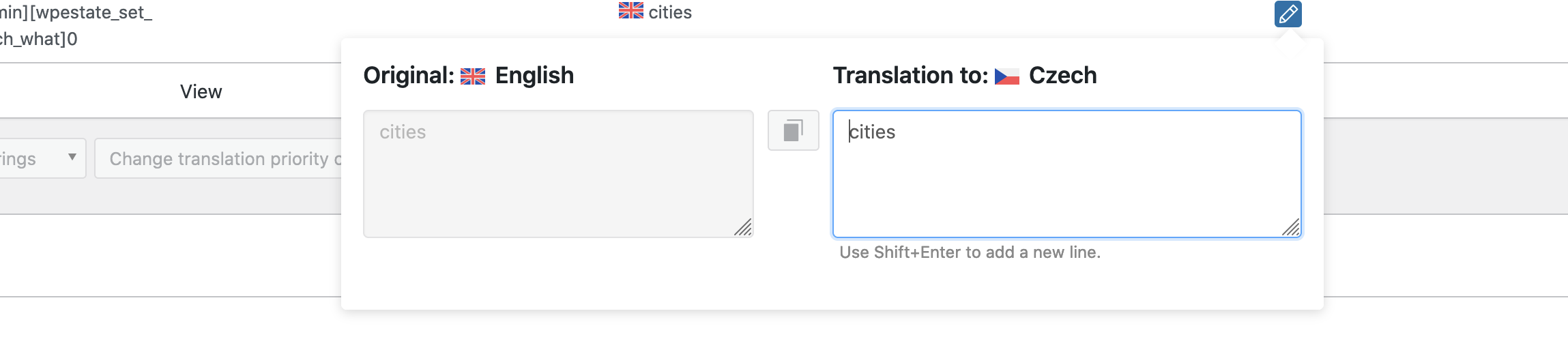Click the 'Translation to:' heading label
Image resolution: width=1568 pixels, height=337 pixels.
coord(910,76)
